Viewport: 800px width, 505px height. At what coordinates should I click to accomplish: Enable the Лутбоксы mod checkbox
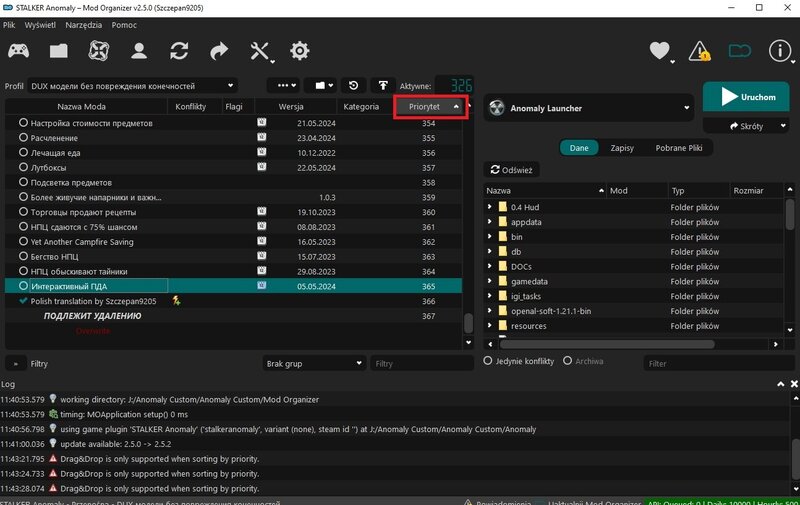coord(24,167)
